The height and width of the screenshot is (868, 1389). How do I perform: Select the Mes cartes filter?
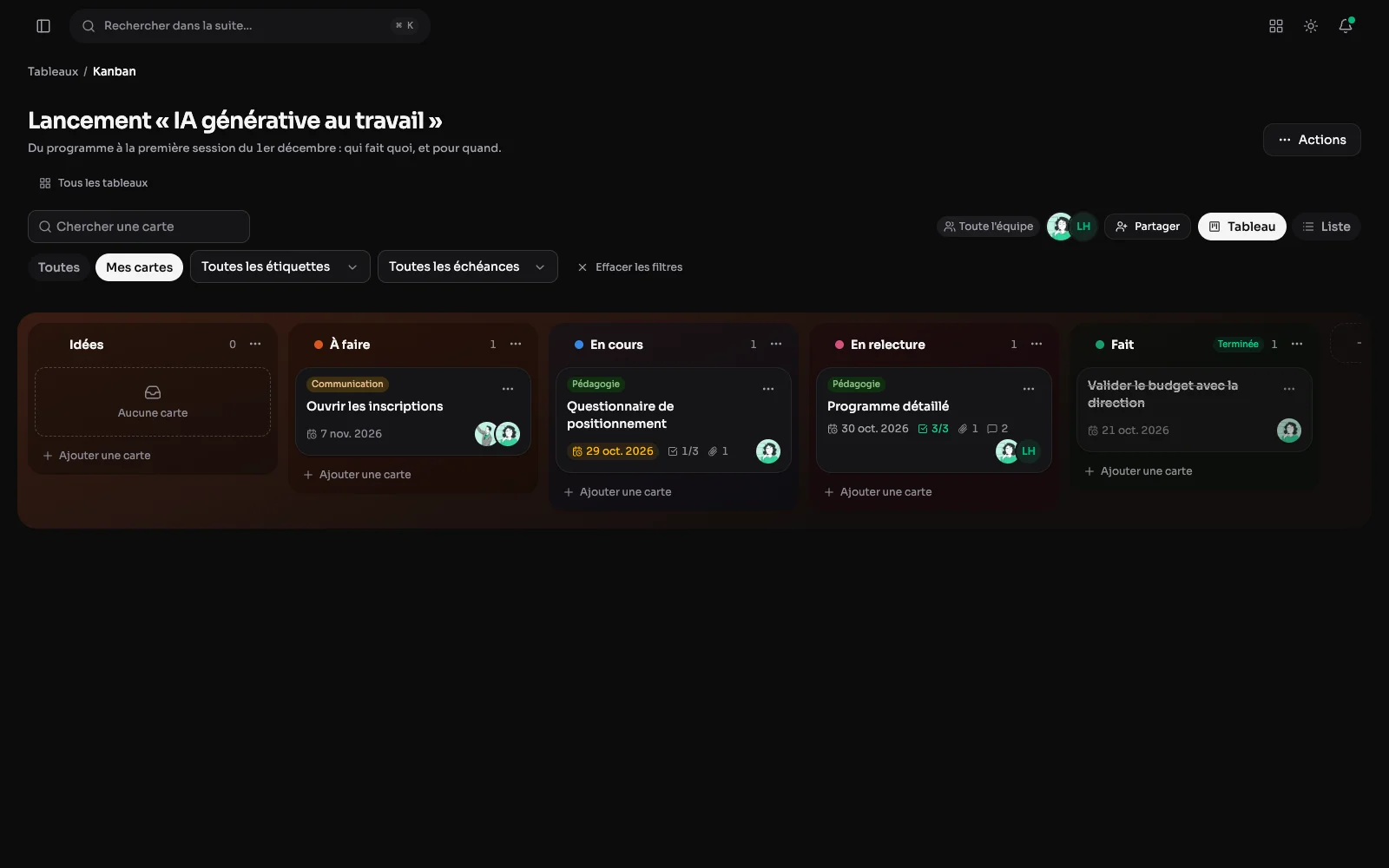[140, 267]
